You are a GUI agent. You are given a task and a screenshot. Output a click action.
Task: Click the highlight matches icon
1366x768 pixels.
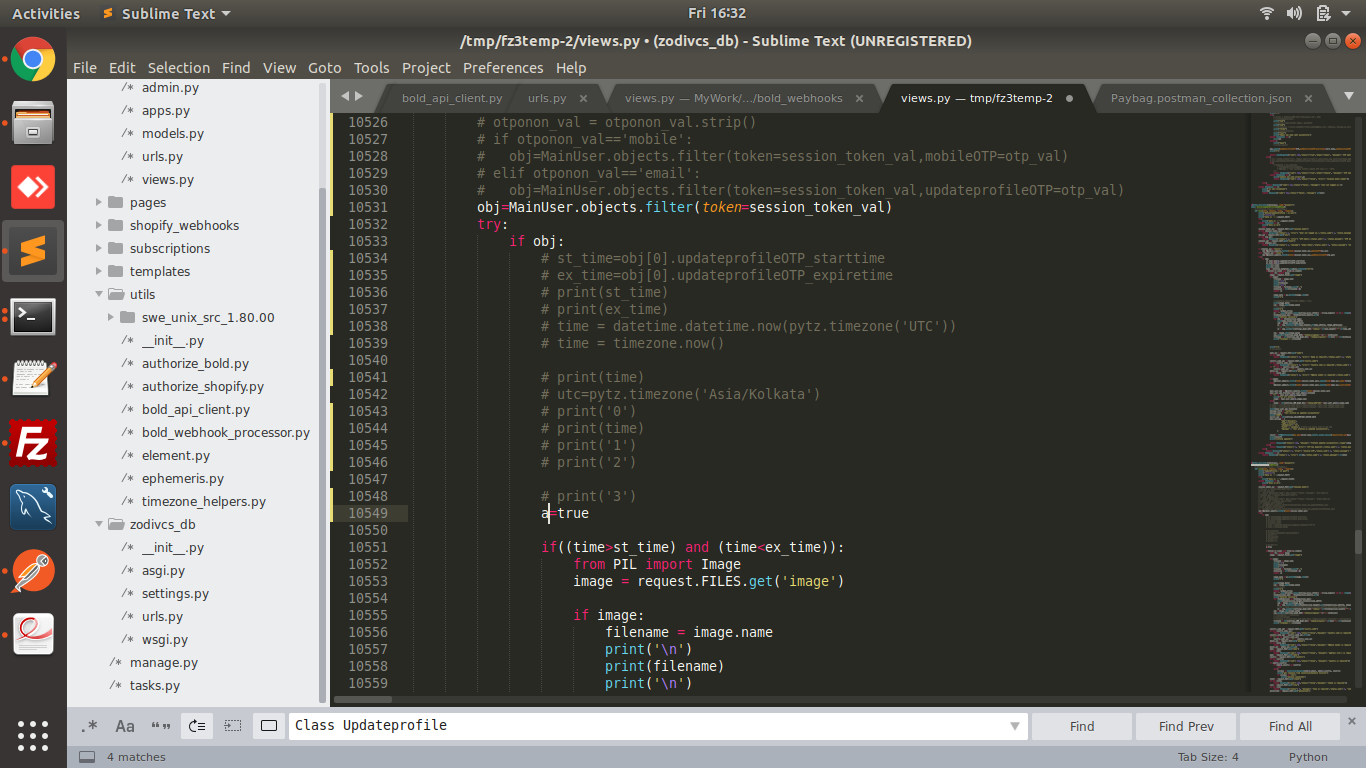(269, 726)
